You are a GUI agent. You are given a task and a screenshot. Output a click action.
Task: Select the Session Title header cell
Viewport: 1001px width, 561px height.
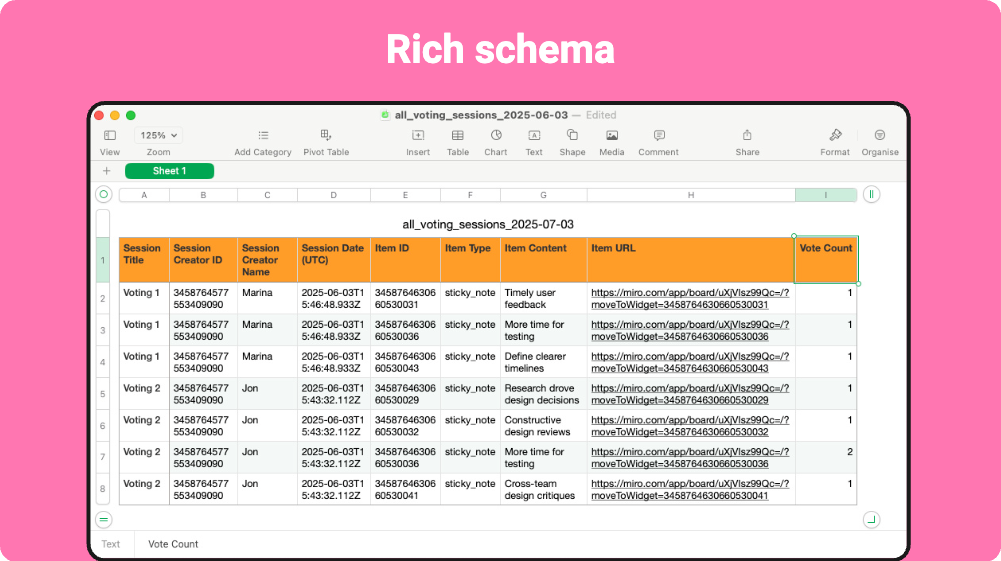tap(144, 260)
